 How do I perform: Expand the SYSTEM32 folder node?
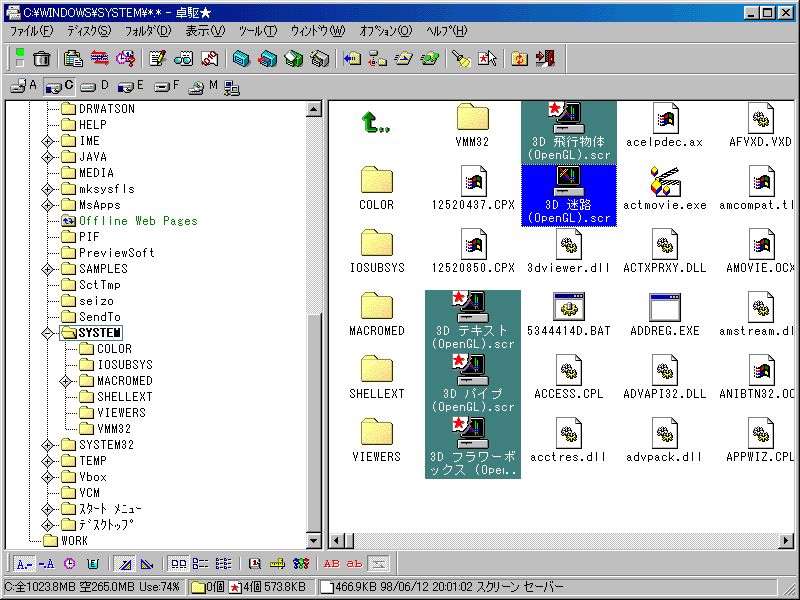pos(47,445)
